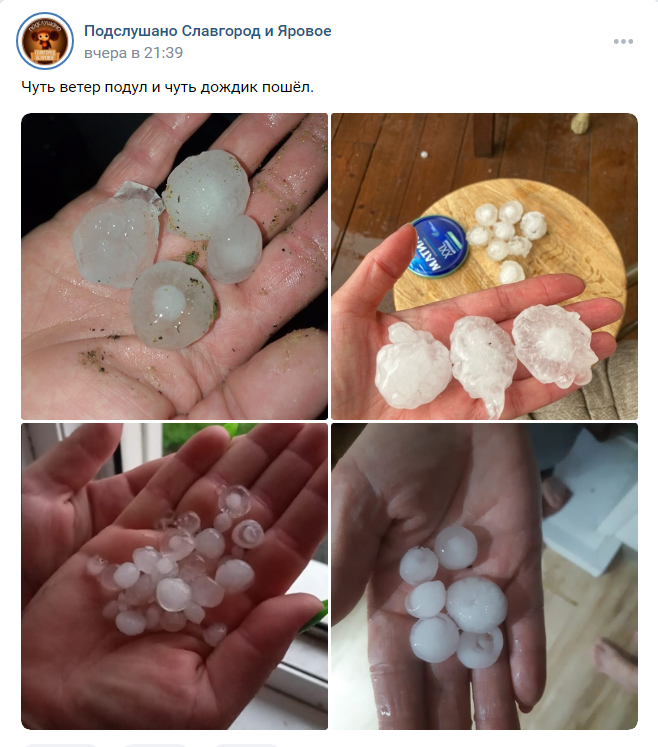This screenshot has height=747, width=658.
Task: Click the gray post date under the group name
Action: coord(133,52)
